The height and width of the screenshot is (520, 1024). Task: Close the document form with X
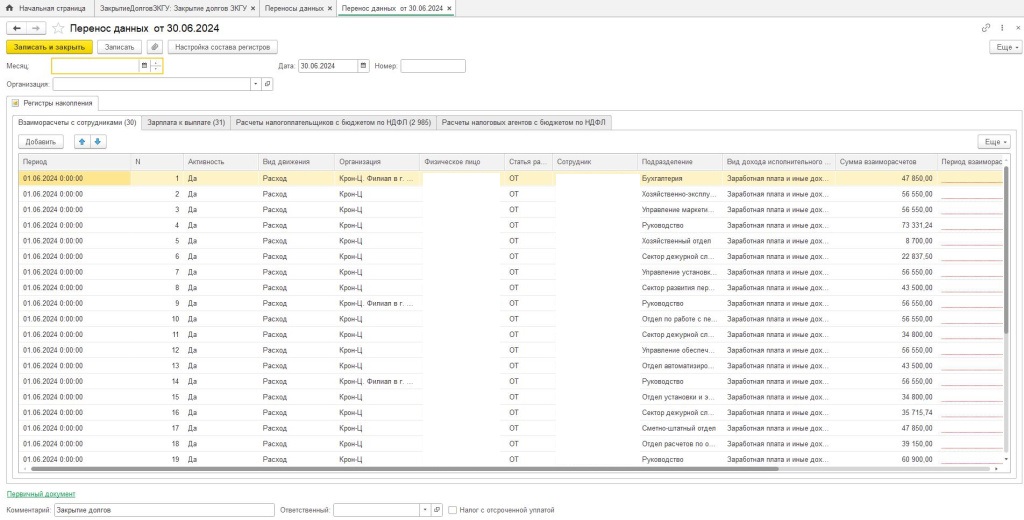click(1017, 28)
